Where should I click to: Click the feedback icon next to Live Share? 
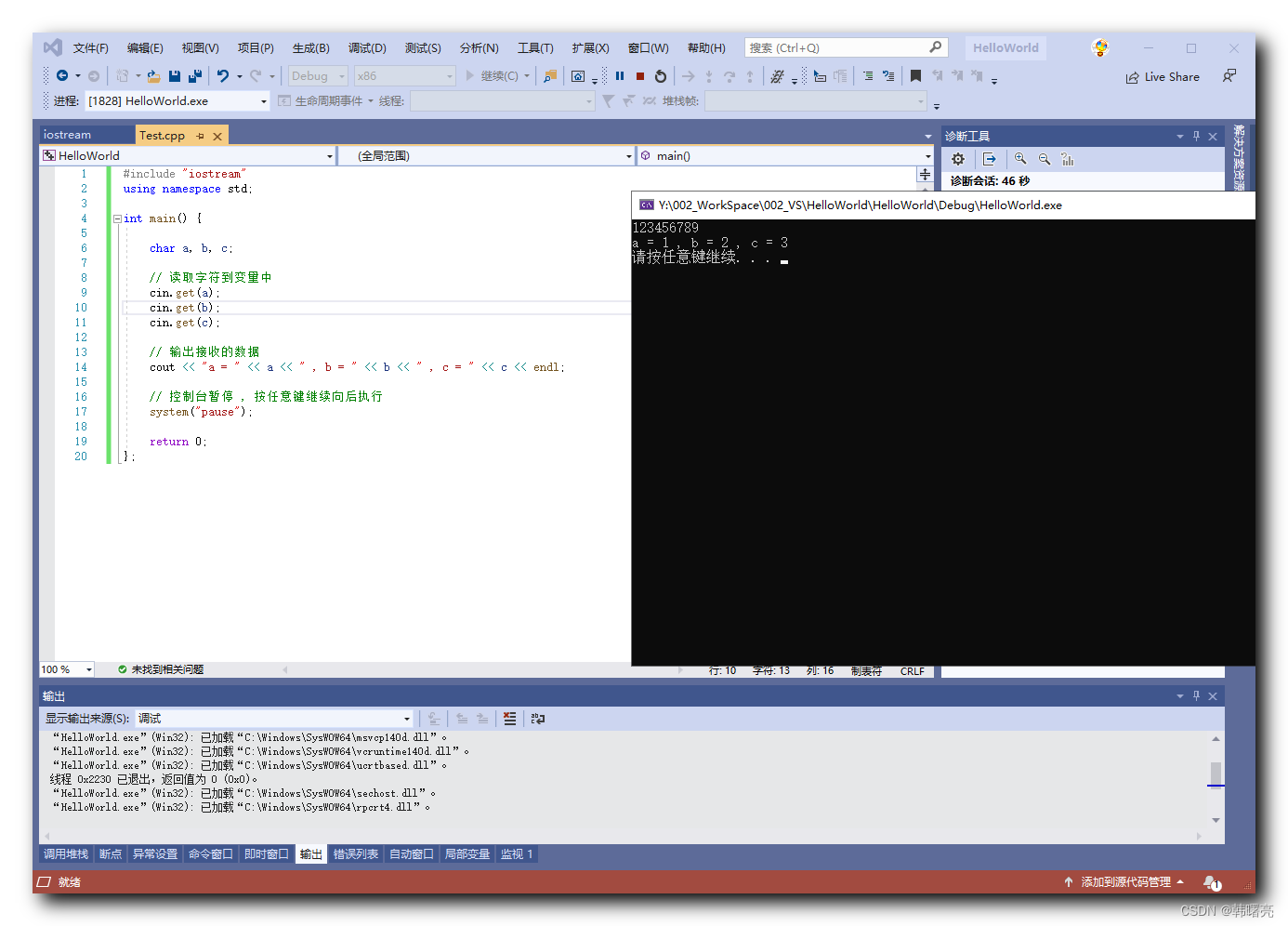pos(1229,76)
